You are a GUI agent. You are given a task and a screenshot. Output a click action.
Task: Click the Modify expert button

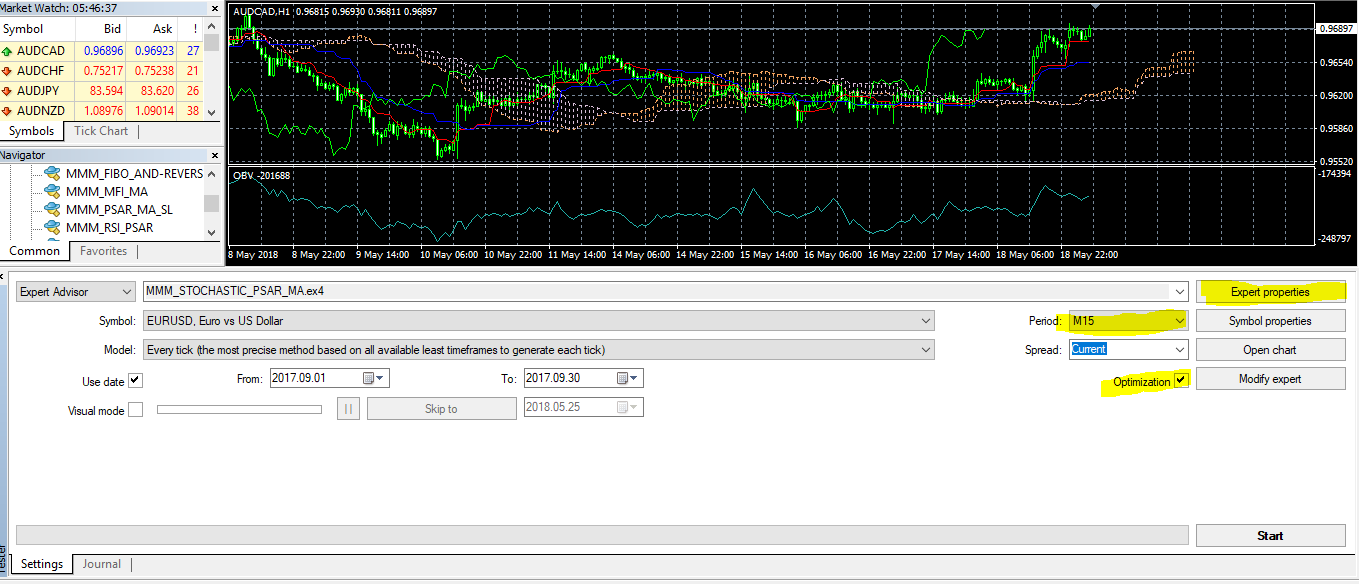(x=1270, y=379)
